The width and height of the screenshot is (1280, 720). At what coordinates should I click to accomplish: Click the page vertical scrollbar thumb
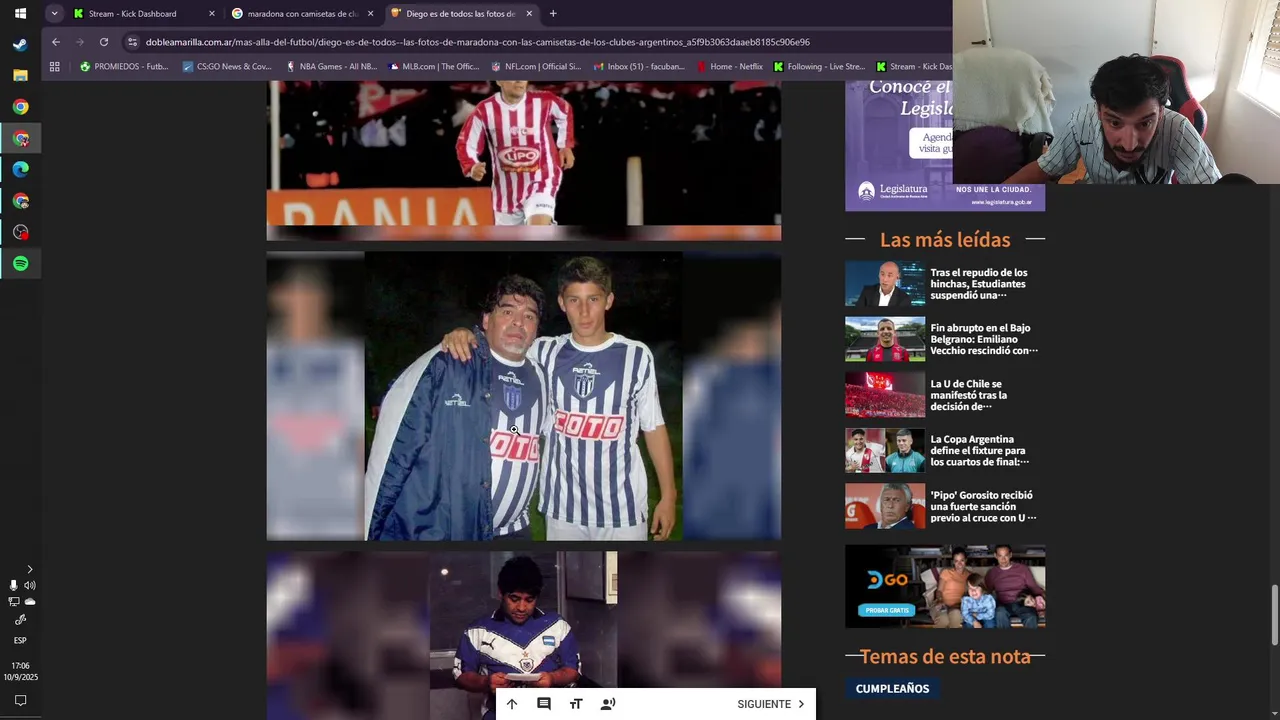(1274, 616)
